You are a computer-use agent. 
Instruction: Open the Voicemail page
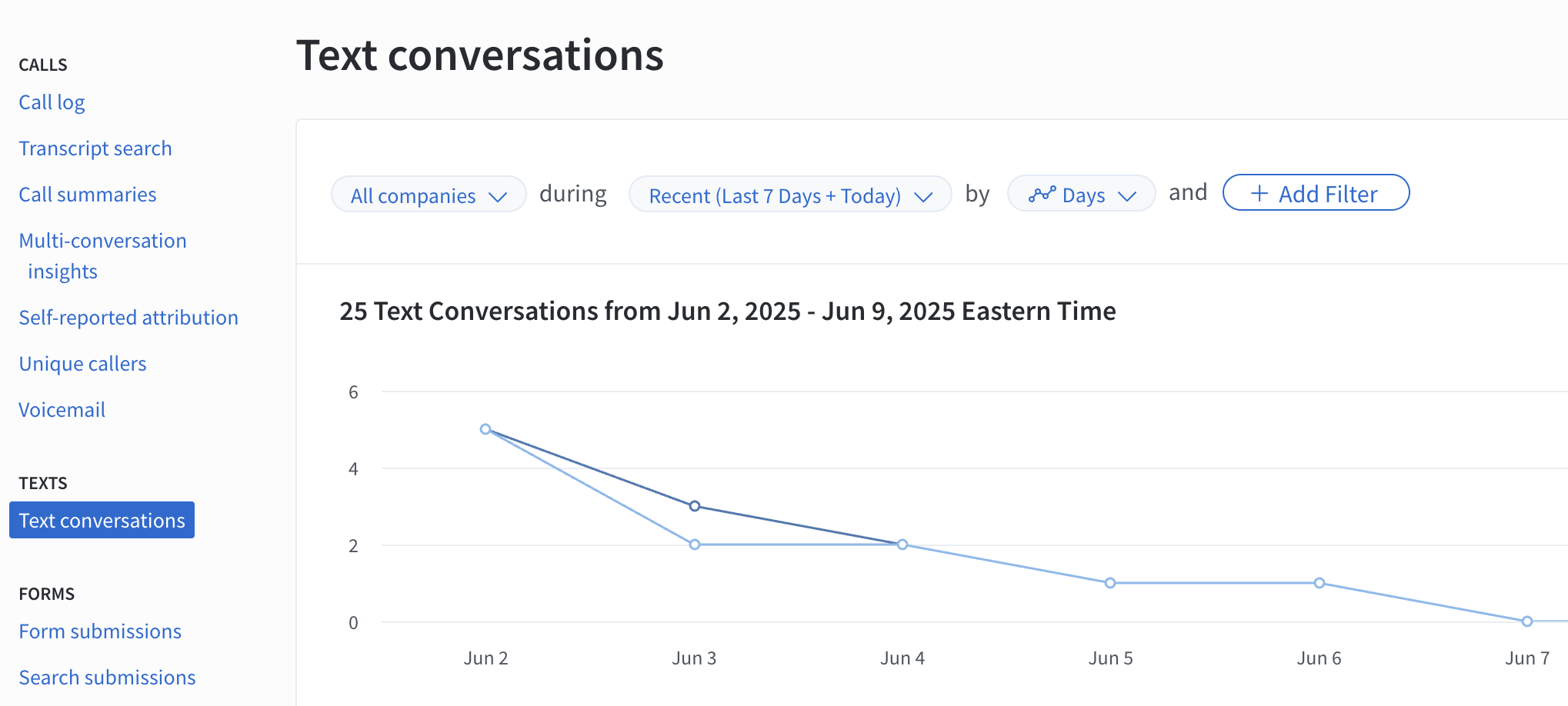click(x=62, y=409)
